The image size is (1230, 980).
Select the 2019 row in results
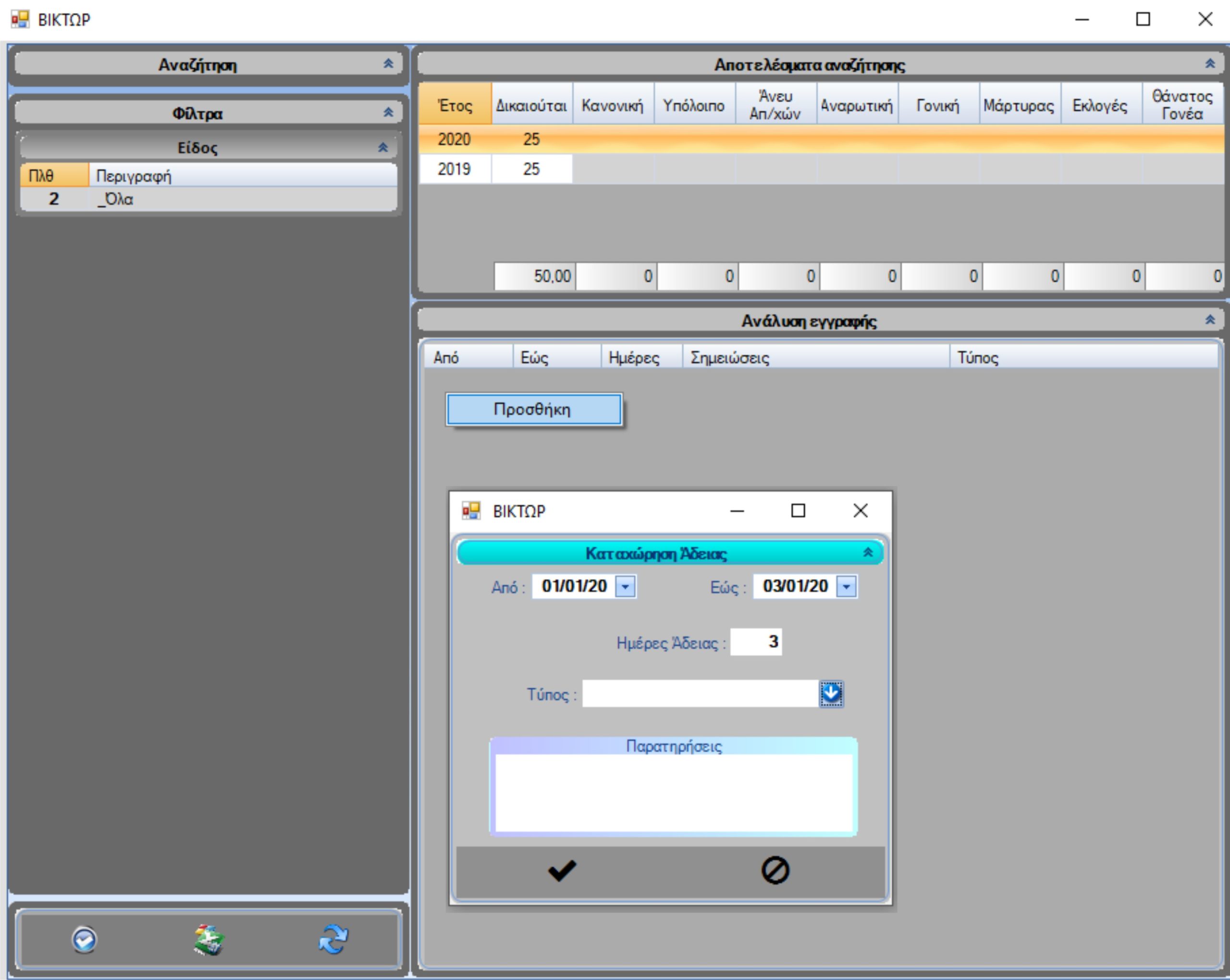pyautogui.click(x=454, y=169)
